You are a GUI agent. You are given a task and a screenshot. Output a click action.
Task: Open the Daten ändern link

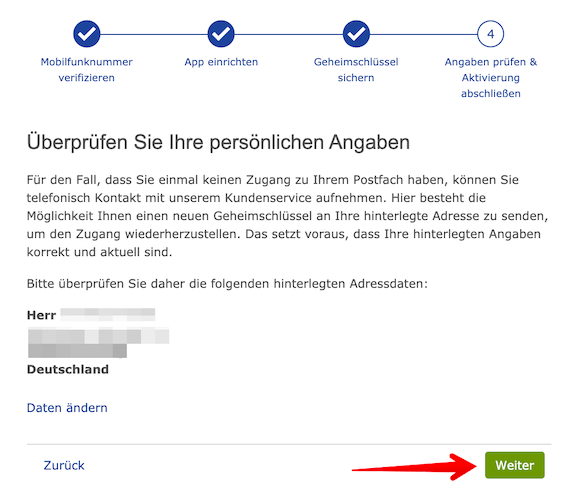67,408
